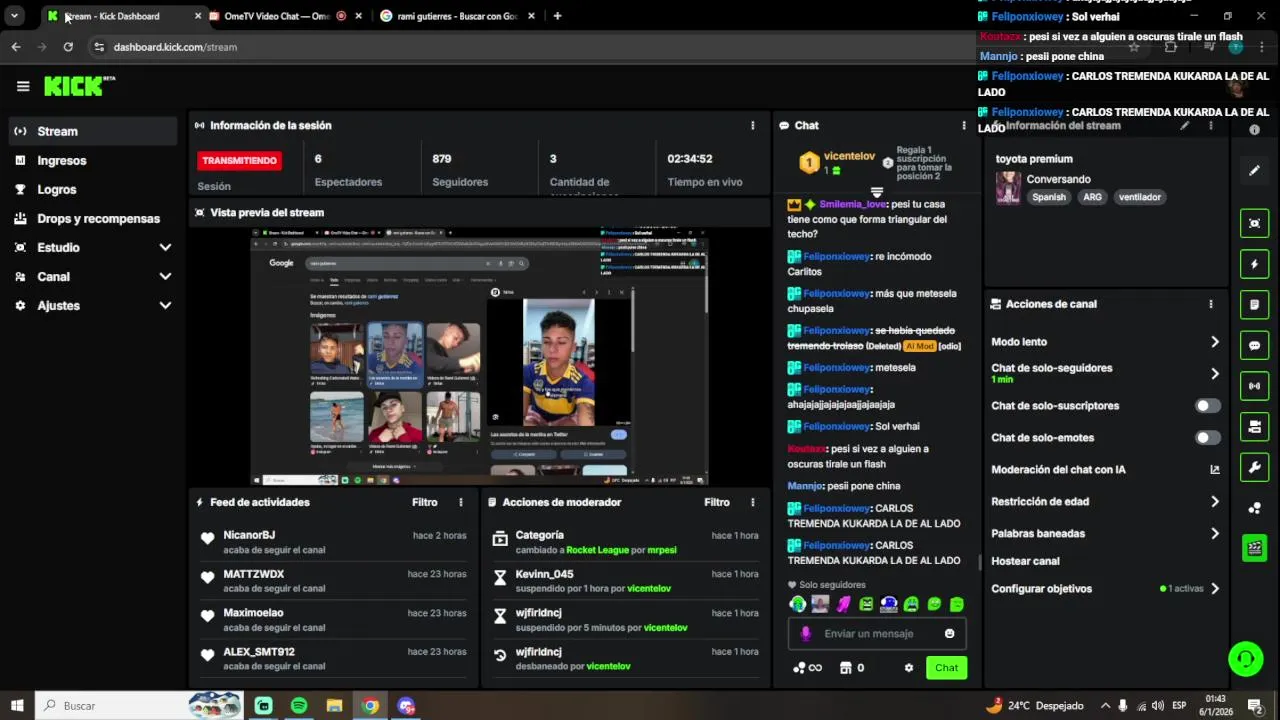Image resolution: width=1280 pixels, height=720 pixels.
Task: Open Chat de solo-seguidores settings
Action: click(x=1106, y=373)
